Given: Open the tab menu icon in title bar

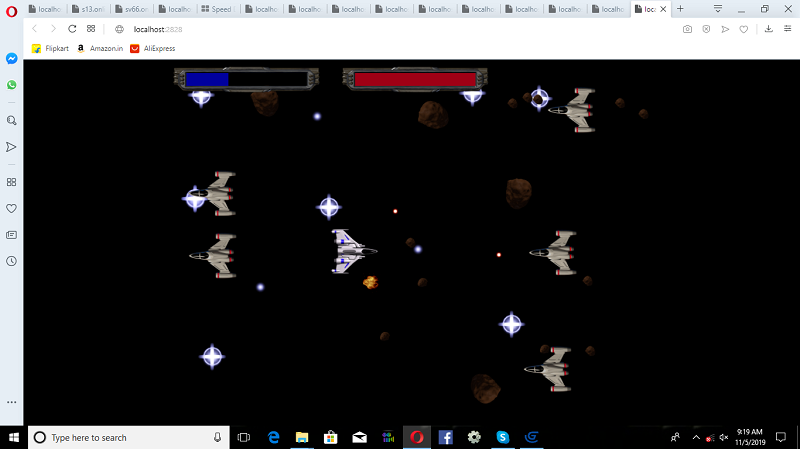Looking at the screenshot, I should (x=717, y=9).
